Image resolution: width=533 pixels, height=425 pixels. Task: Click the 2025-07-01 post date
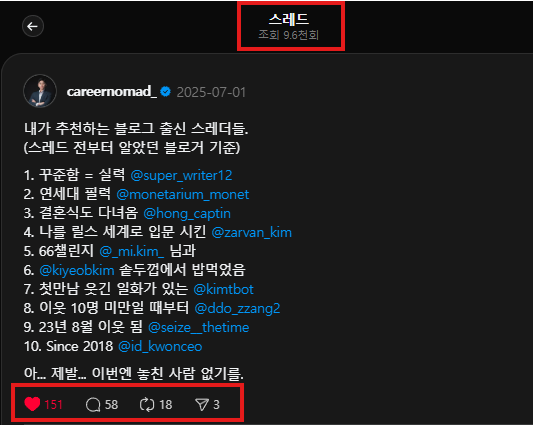tap(211, 92)
